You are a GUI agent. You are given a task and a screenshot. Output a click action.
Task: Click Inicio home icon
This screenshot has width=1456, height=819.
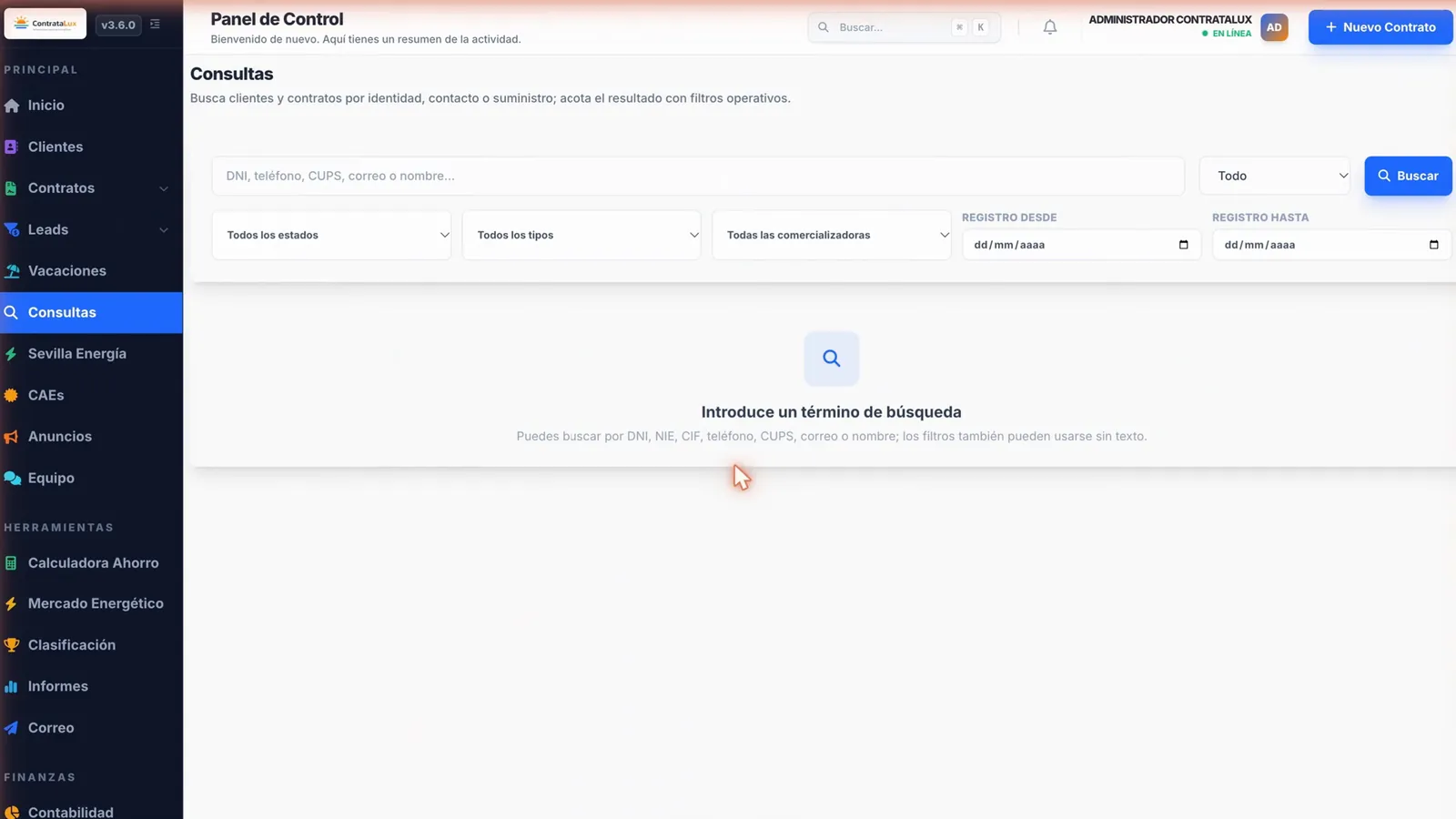[12, 106]
